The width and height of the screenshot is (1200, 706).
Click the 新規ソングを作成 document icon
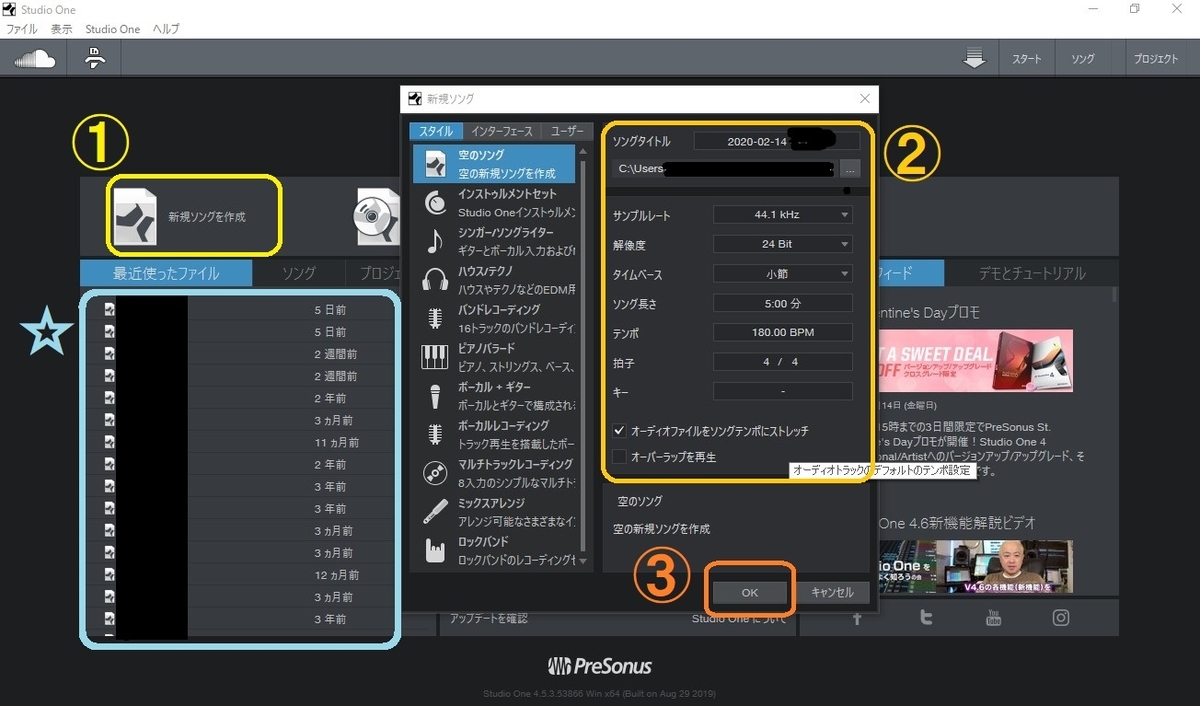(x=135, y=216)
